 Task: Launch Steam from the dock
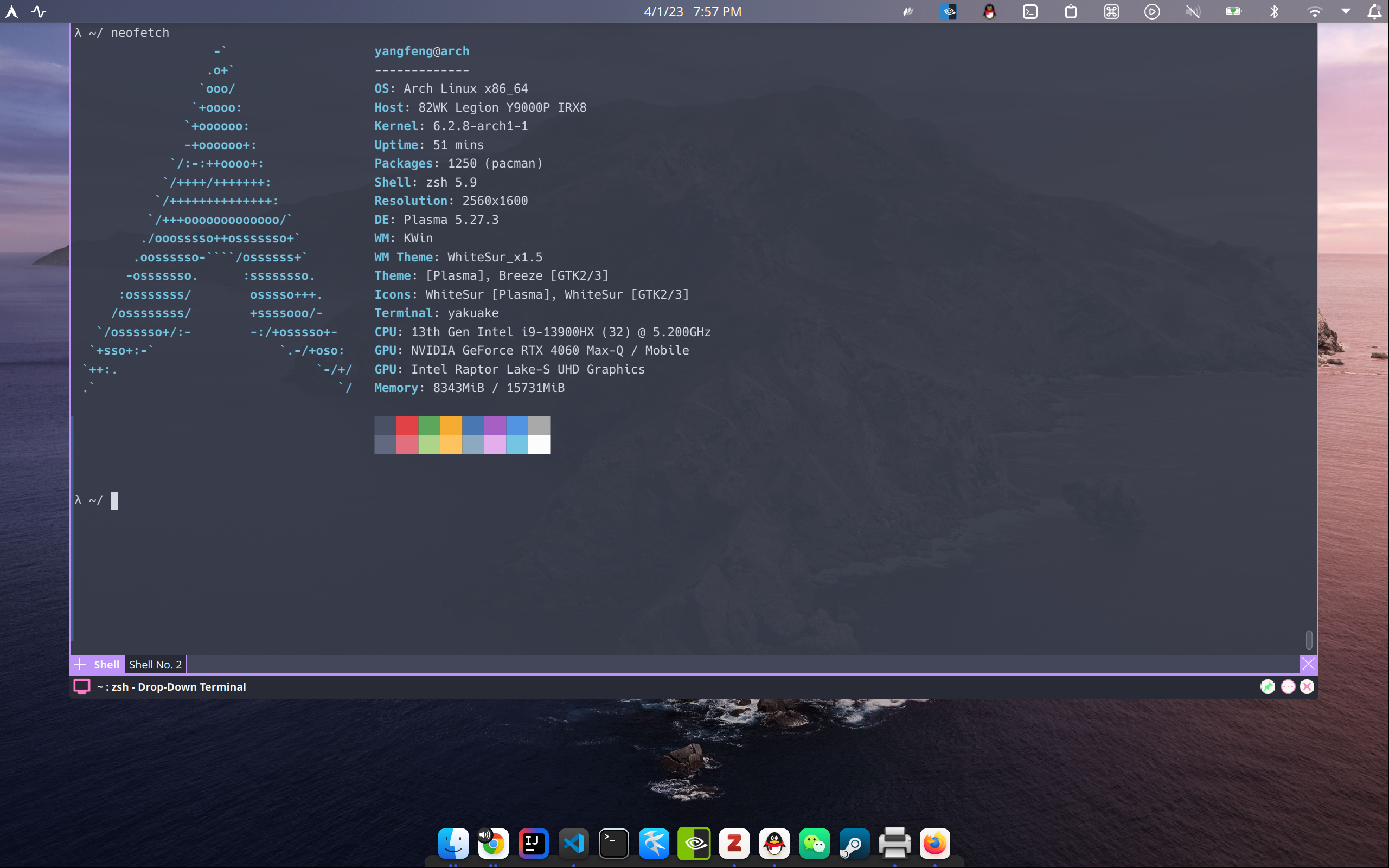click(854, 843)
